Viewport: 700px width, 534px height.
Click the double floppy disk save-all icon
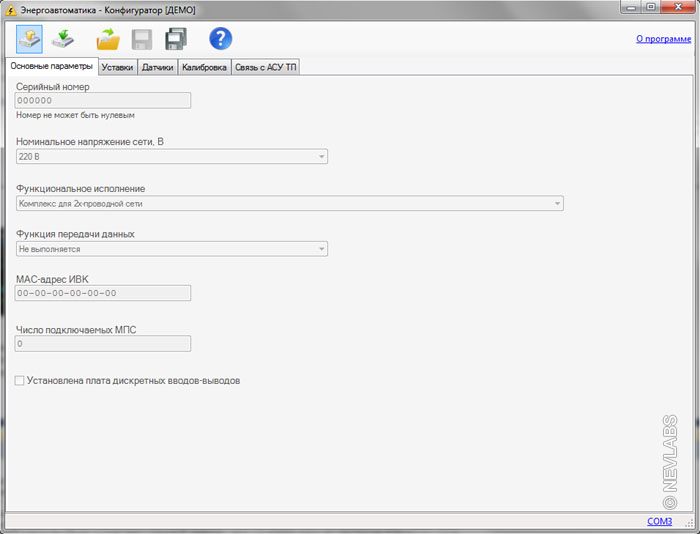coord(176,39)
